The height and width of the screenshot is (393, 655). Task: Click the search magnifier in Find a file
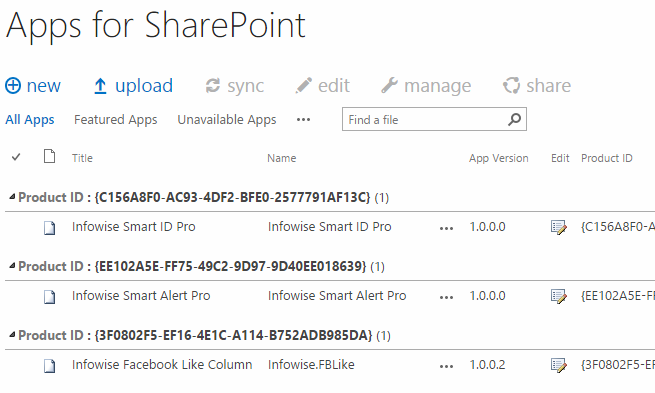515,119
